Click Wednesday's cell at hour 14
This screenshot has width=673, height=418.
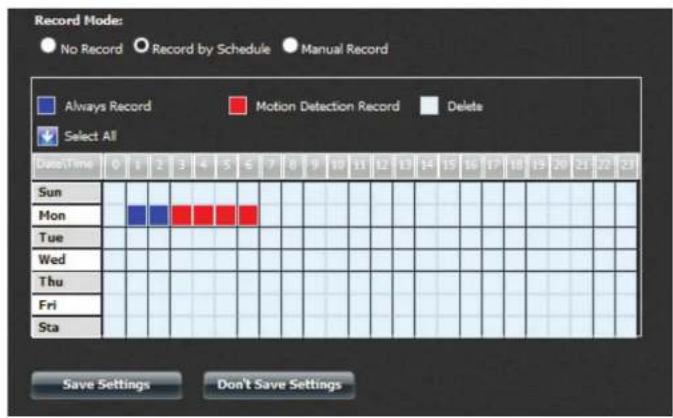pyautogui.click(x=426, y=260)
